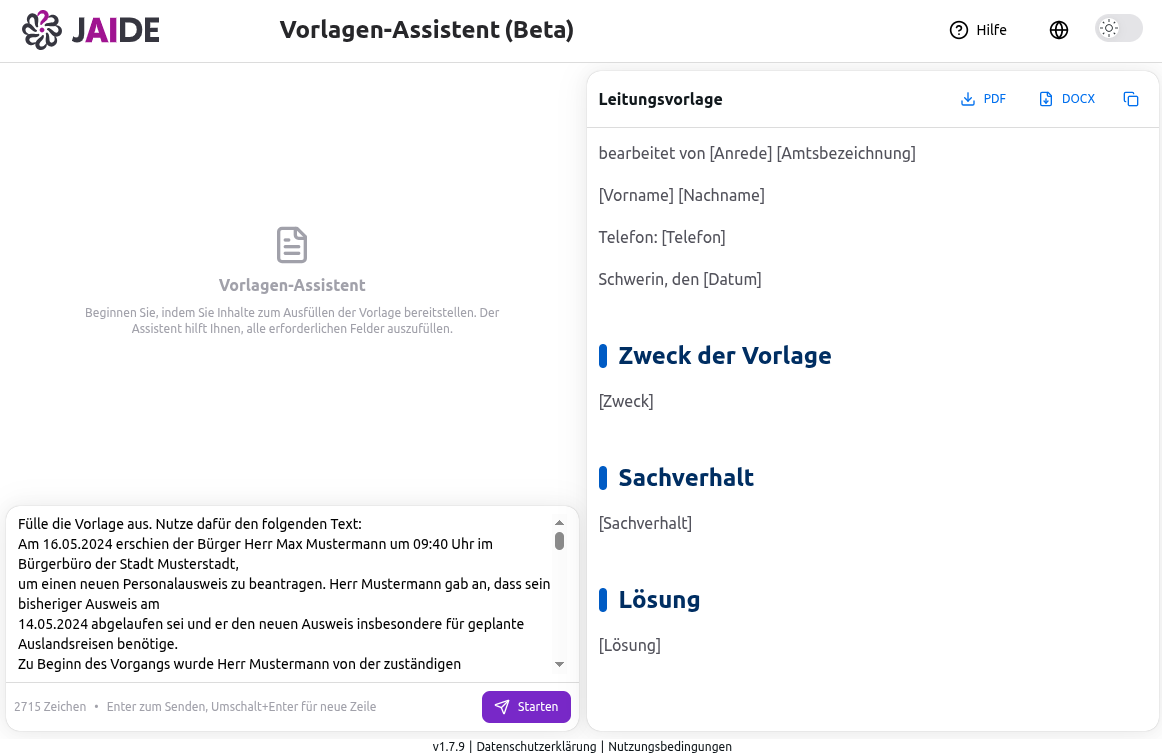
Task: Open the language selector globe icon
Action: (1059, 29)
